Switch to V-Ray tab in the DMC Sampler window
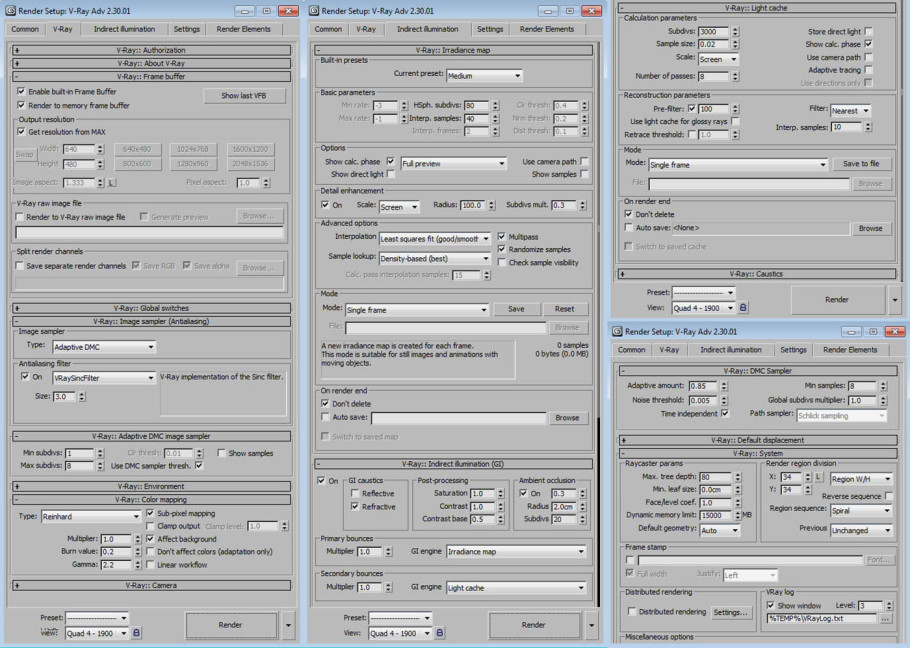This screenshot has height=648, width=910. point(669,350)
